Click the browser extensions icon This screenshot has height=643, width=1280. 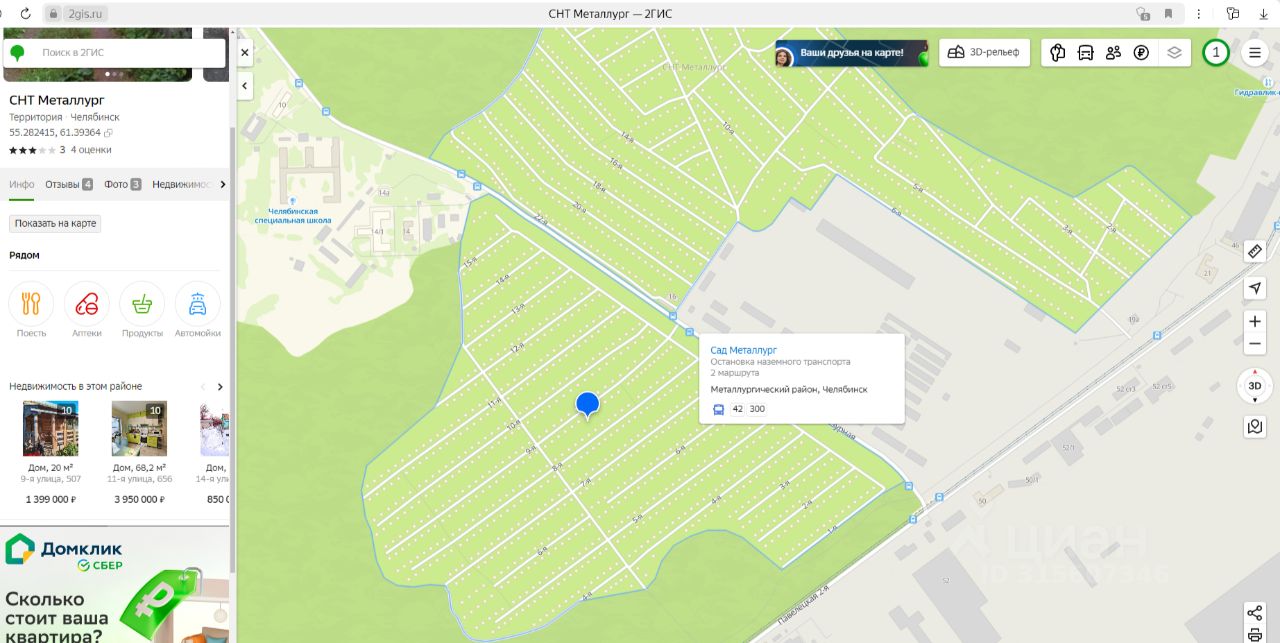coord(1233,14)
